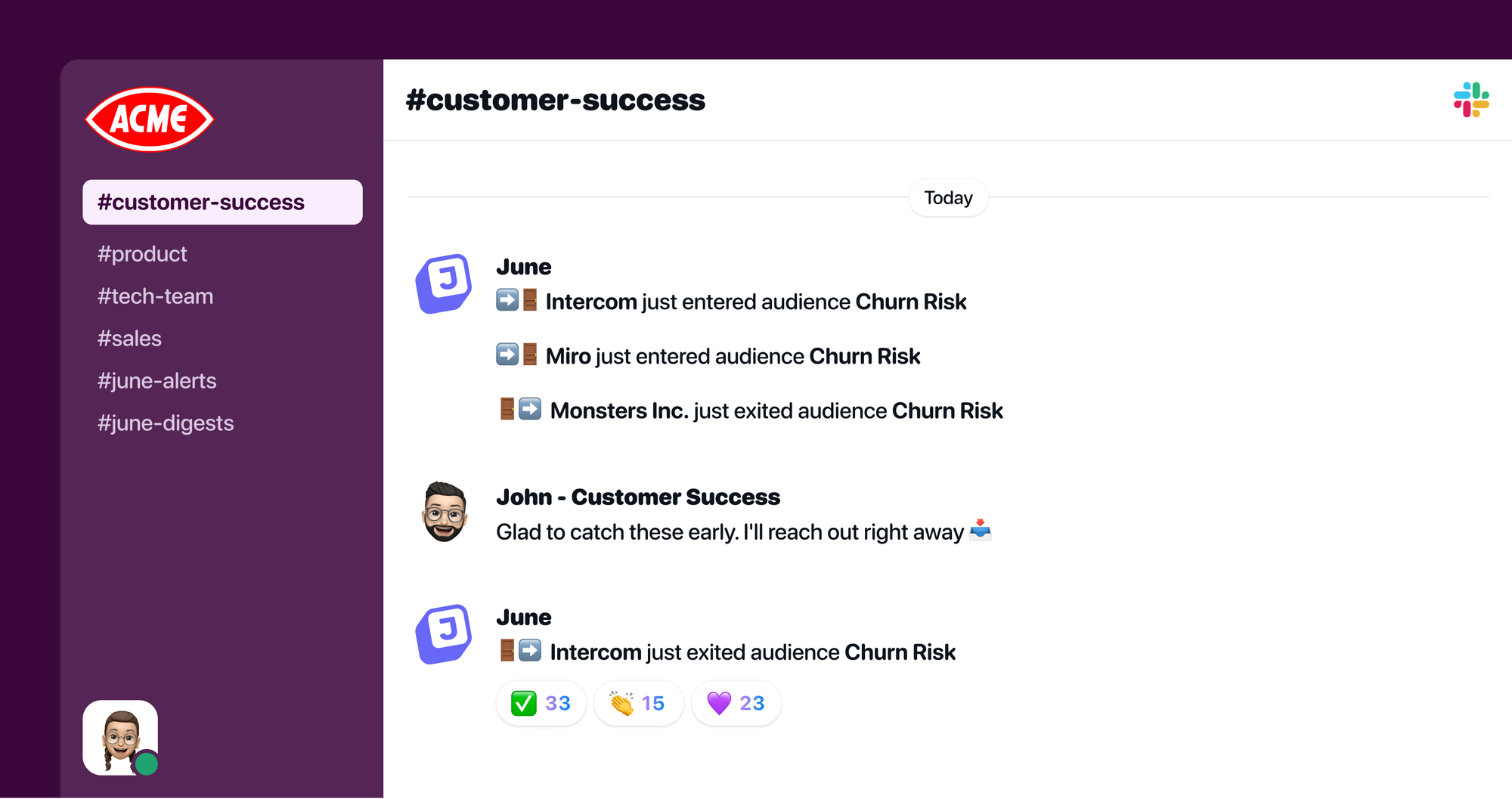
Task: Click the #customer-success channel header title
Action: pyautogui.click(x=556, y=100)
